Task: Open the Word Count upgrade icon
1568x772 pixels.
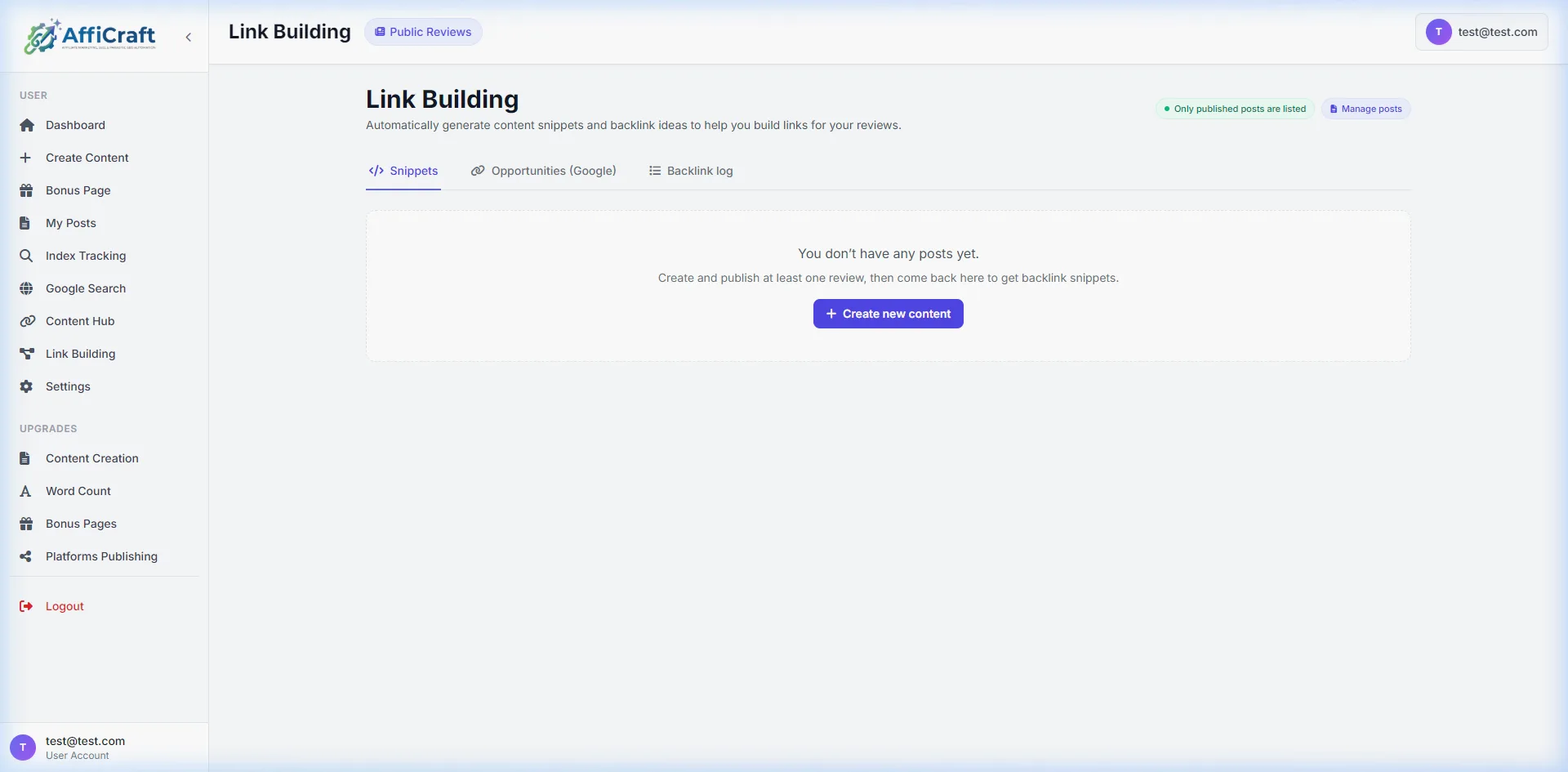Action: tap(27, 491)
